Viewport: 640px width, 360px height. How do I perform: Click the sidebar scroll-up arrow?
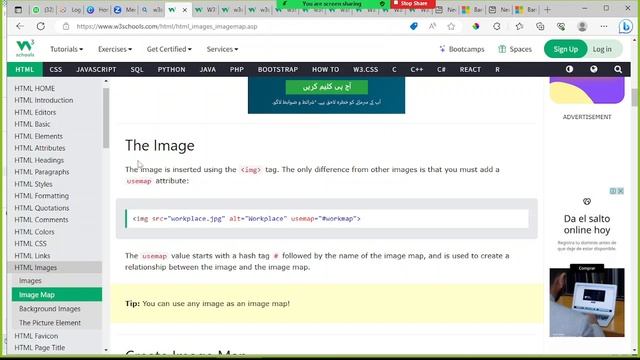tap(106, 81)
